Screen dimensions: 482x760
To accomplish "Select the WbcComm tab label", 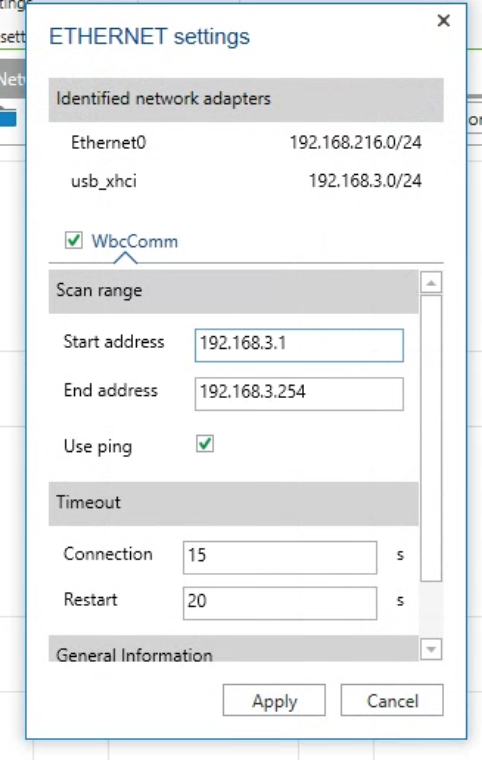I will [x=135, y=241].
